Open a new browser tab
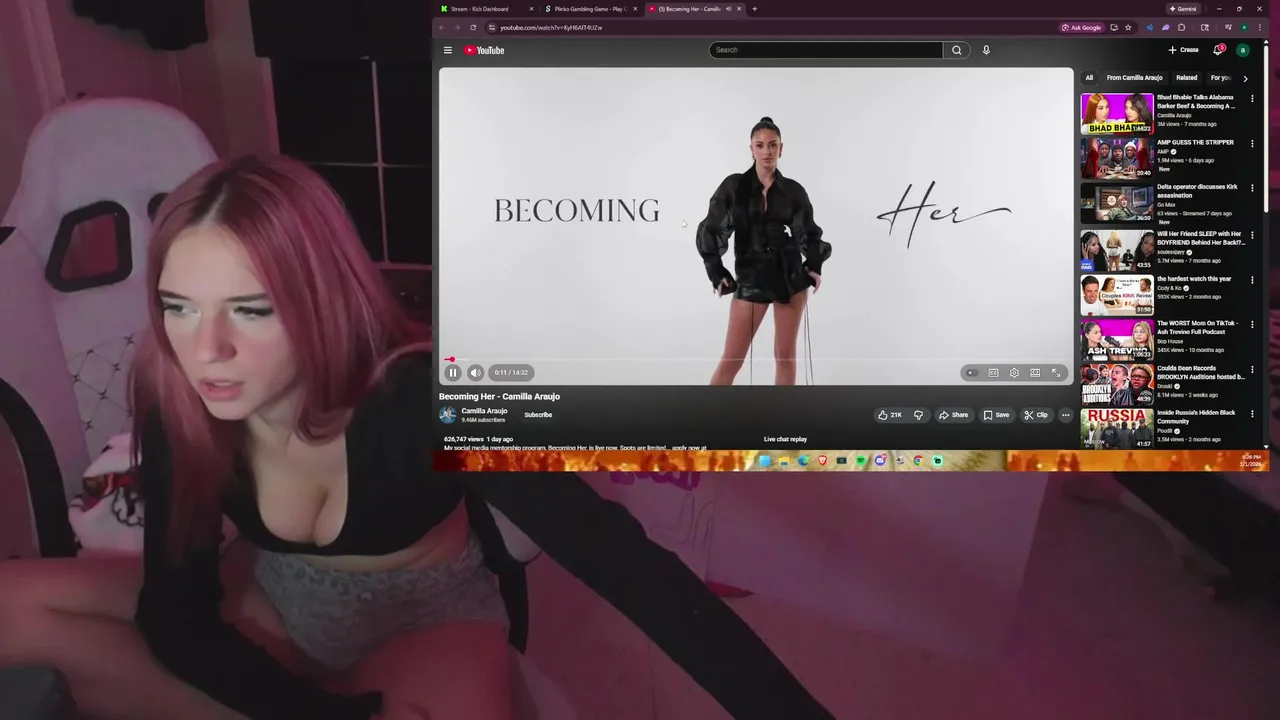The image size is (1280, 720). [x=754, y=9]
